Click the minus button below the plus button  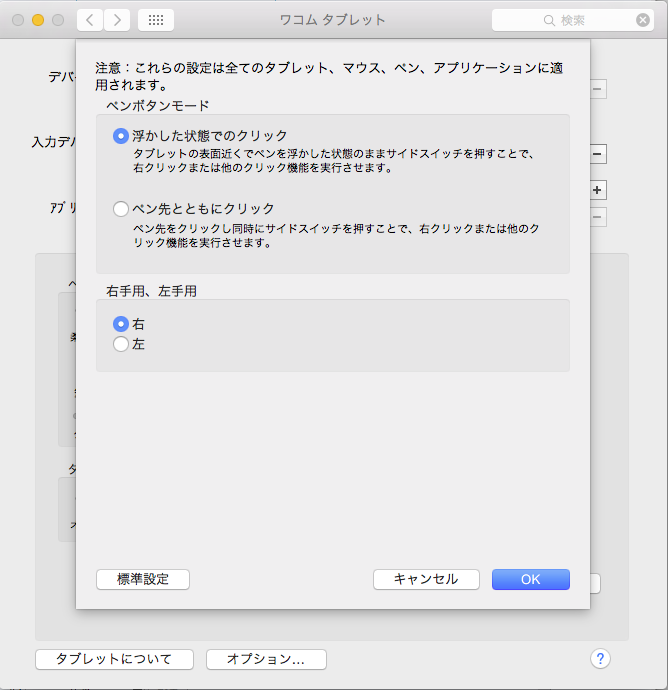pos(597,217)
